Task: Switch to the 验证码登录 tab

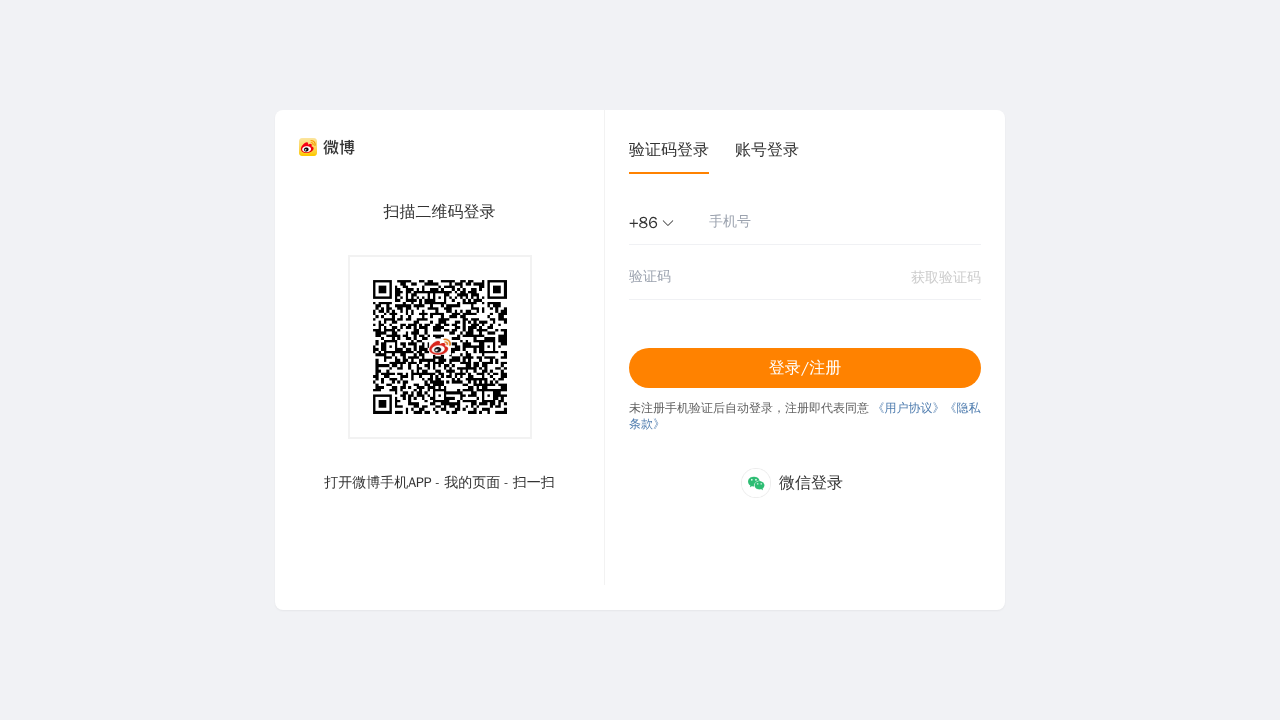Action: point(668,150)
